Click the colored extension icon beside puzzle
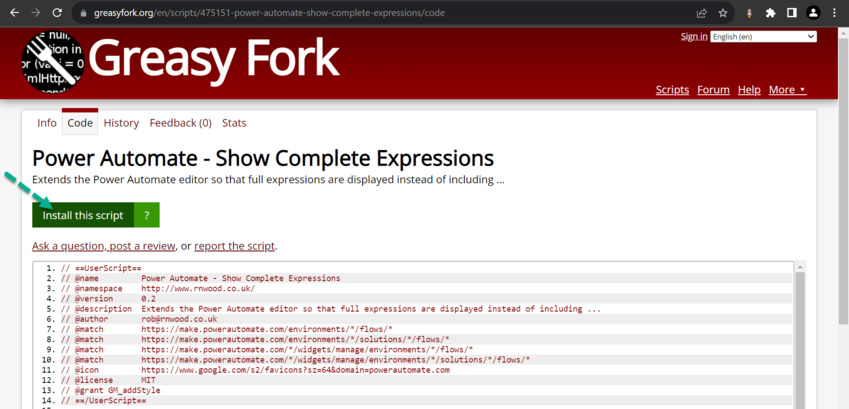Screen dimensions: 849x409 coord(749,13)
